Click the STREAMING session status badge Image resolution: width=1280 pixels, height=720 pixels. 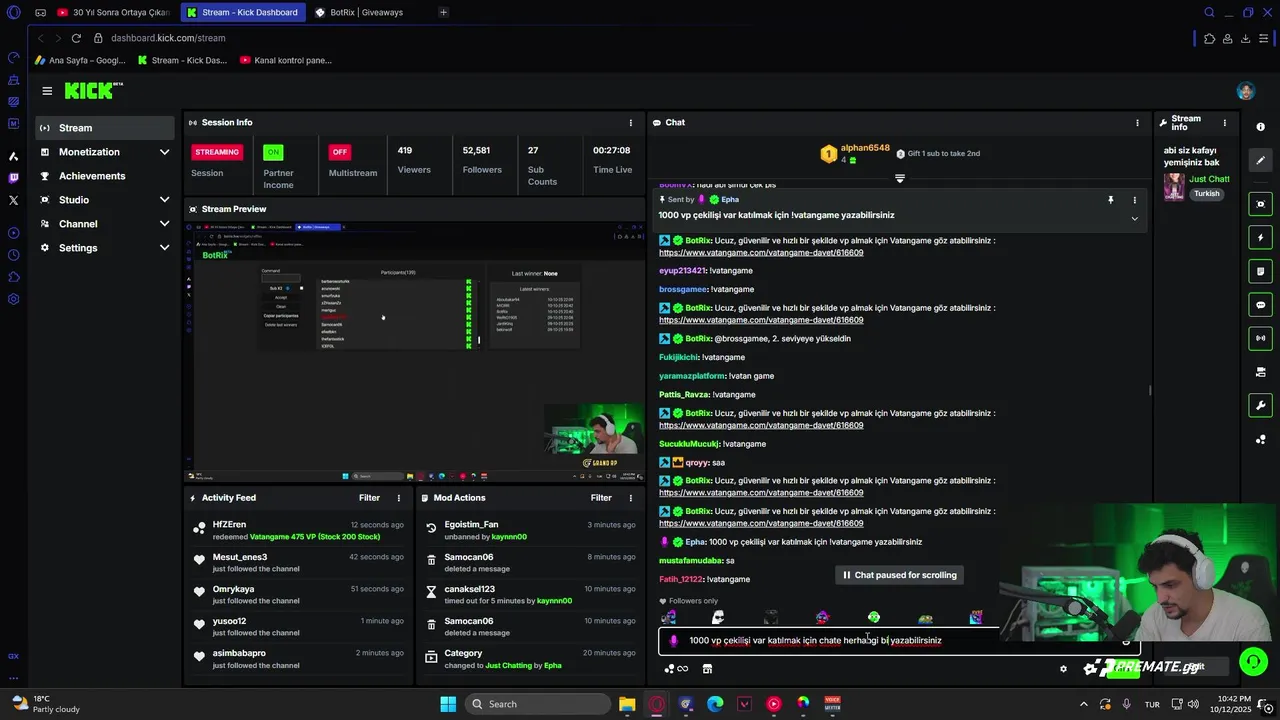217,152
